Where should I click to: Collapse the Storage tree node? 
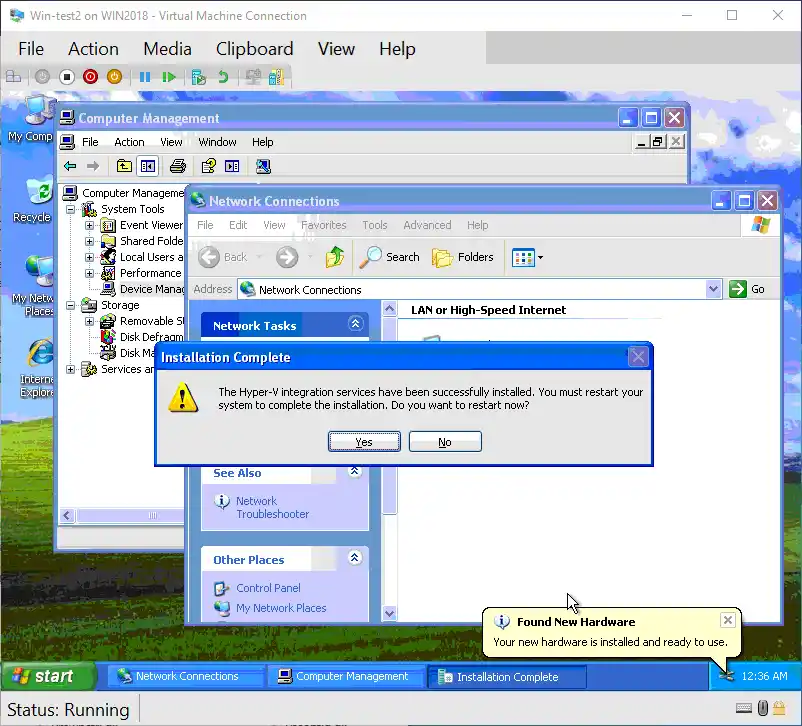click(x=71, y=305)
